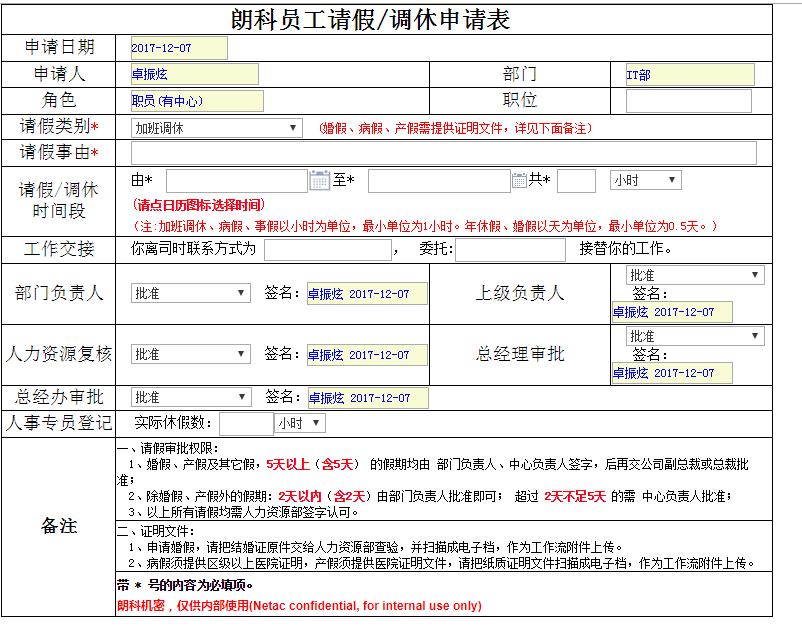Click the Netac confidential red footer text
This screenshot has width=802, height=630.
[299, 606]
